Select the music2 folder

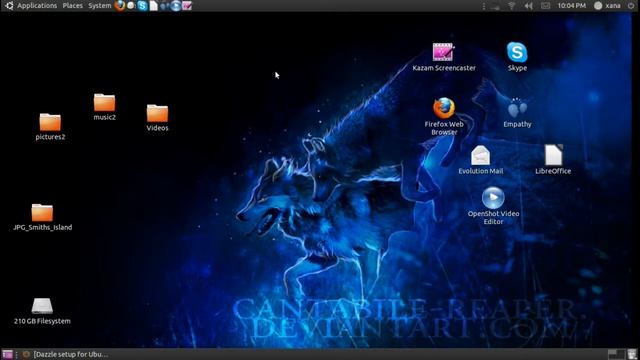click(104, 107)
